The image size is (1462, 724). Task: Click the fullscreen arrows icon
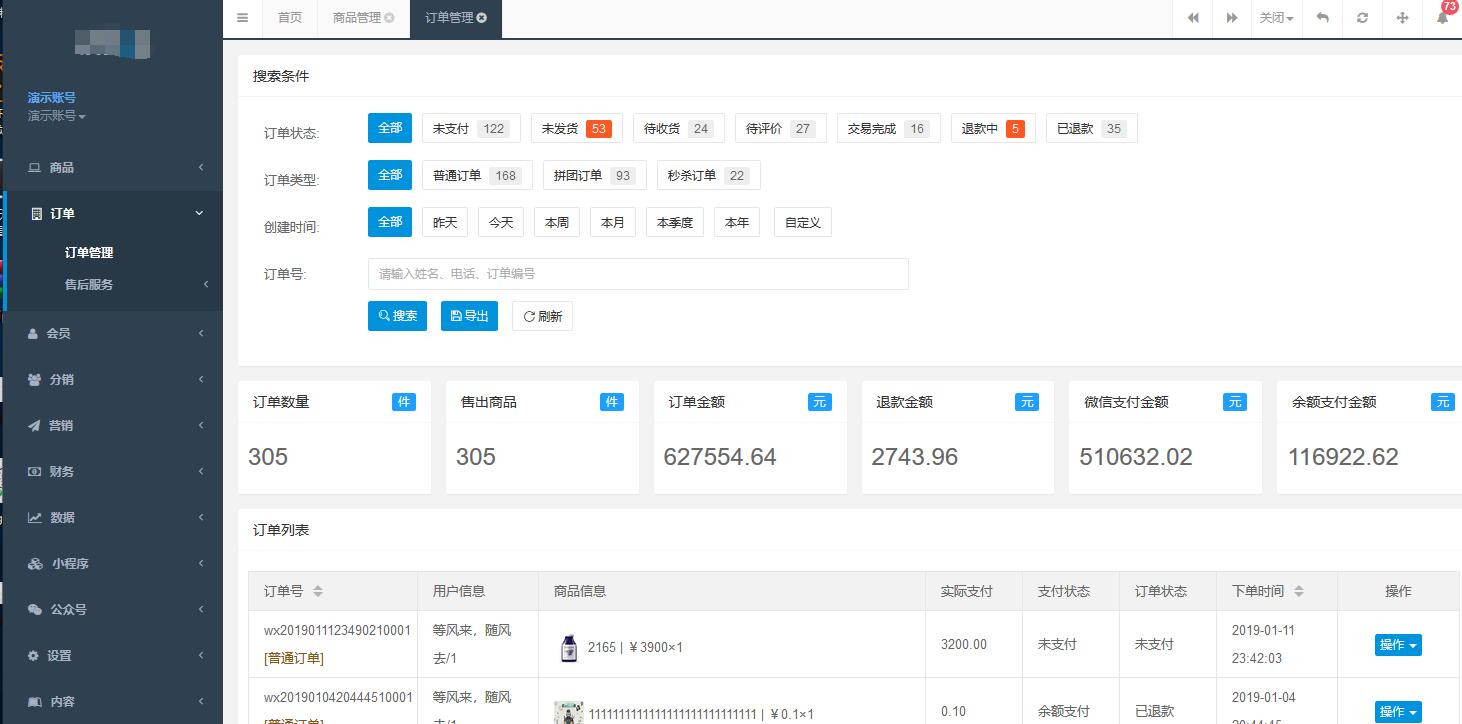tap(1402, 18)
